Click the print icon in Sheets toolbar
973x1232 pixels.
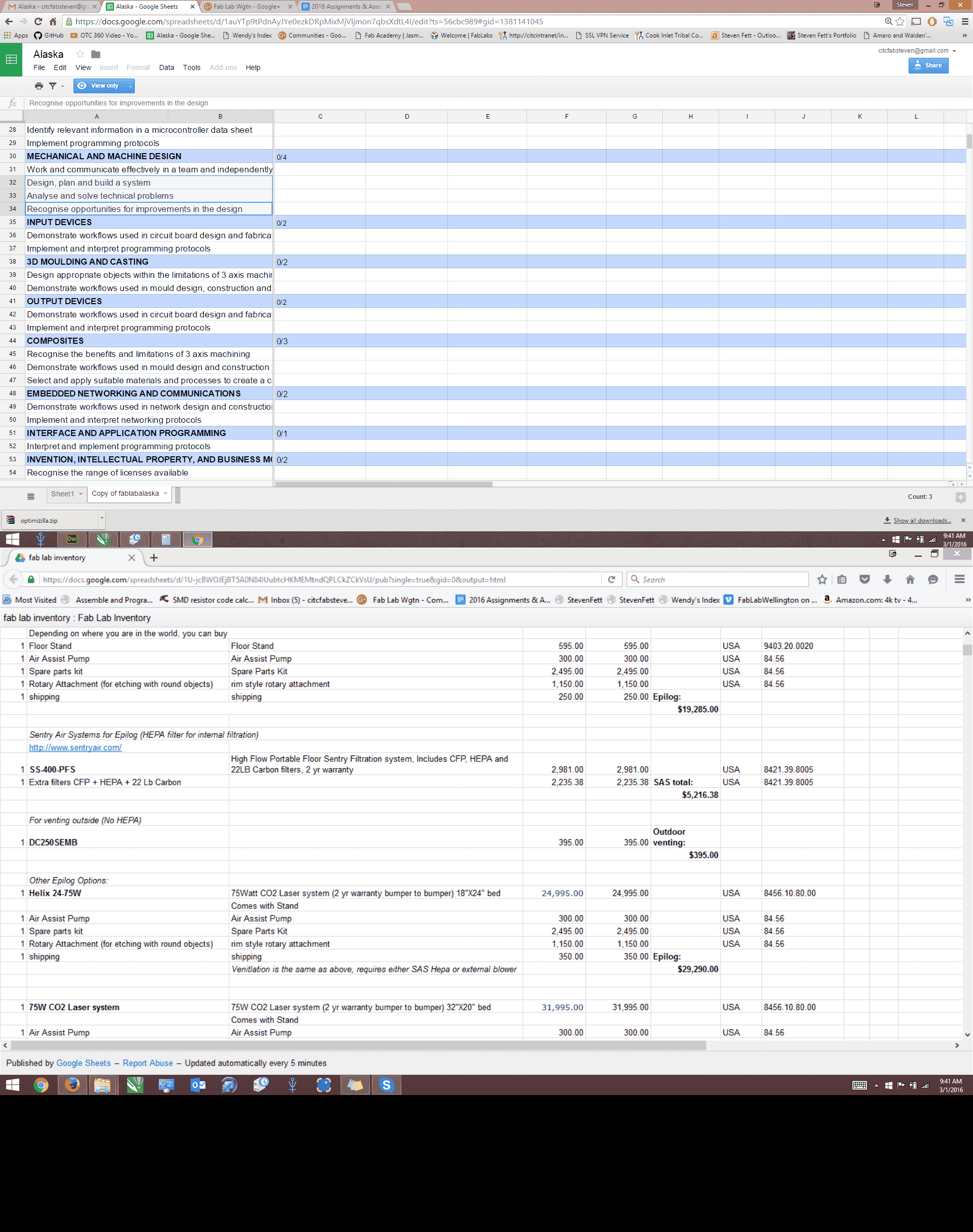pos(39,86)
